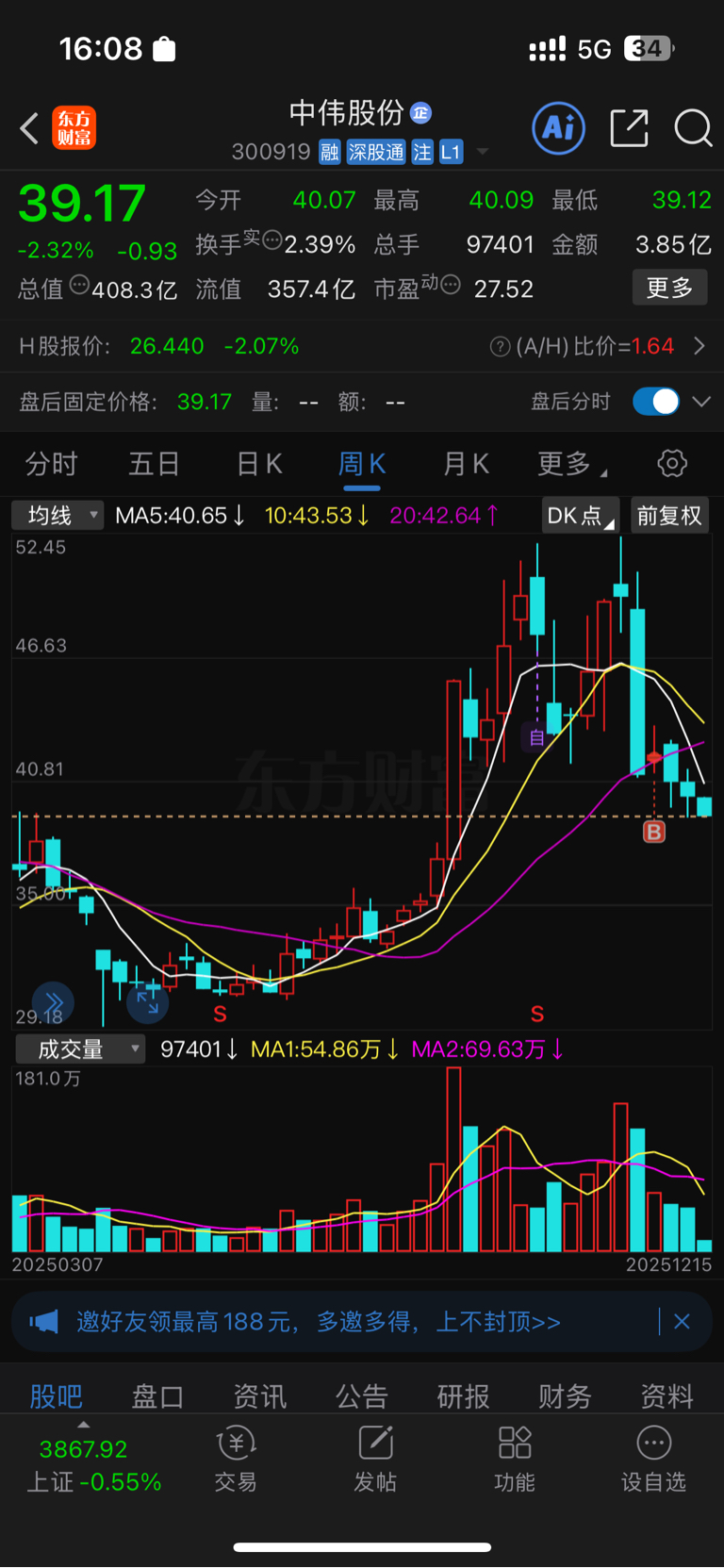Select the 周K chart tab
724x1568 pixels.
[x=362, y=463]
